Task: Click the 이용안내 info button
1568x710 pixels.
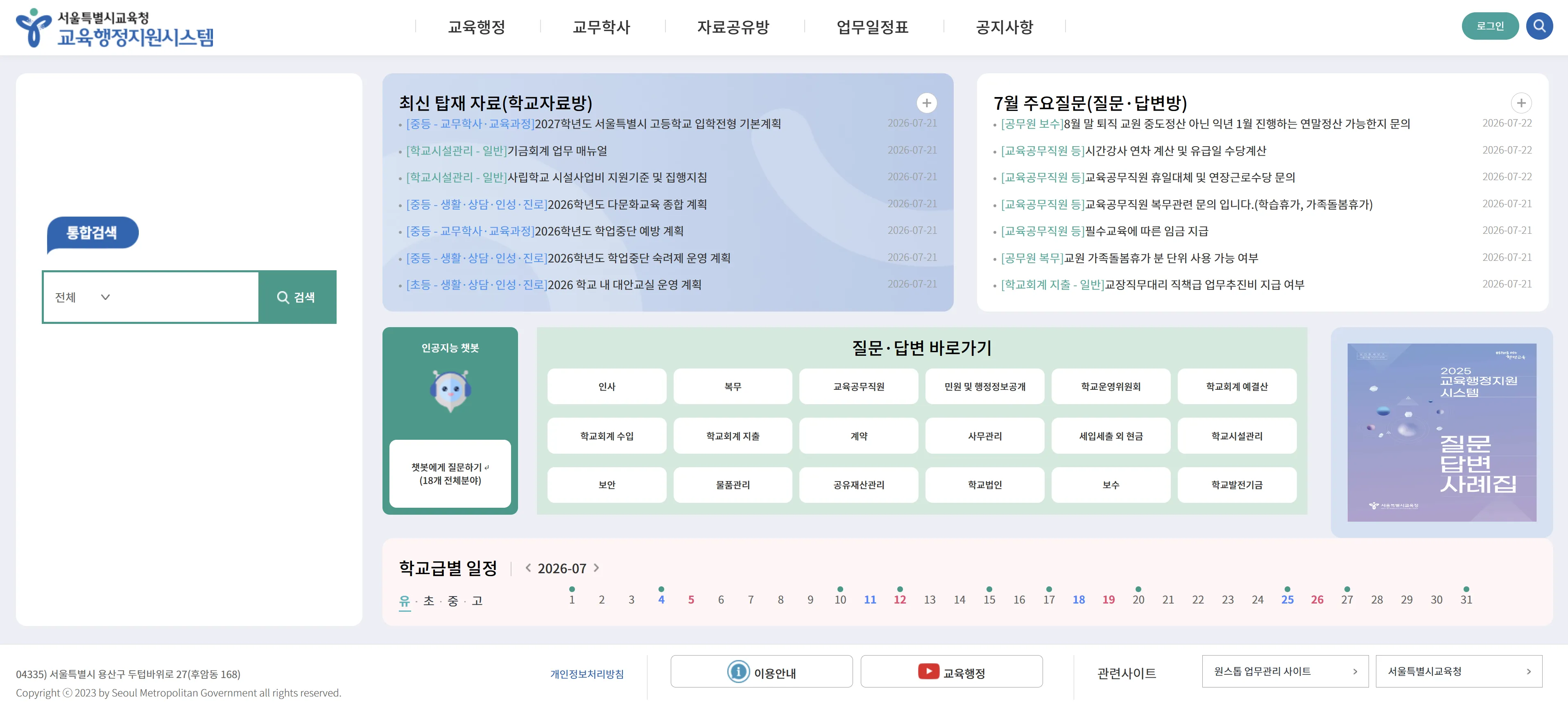Action: [x=762, y=672]
